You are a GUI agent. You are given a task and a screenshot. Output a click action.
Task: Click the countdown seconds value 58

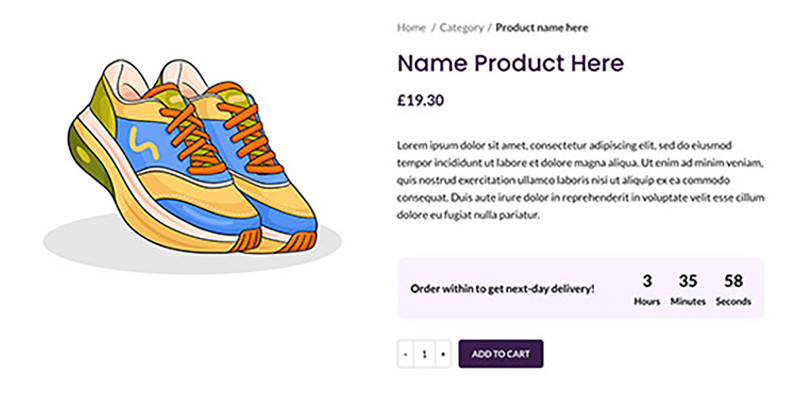point(733,281)
